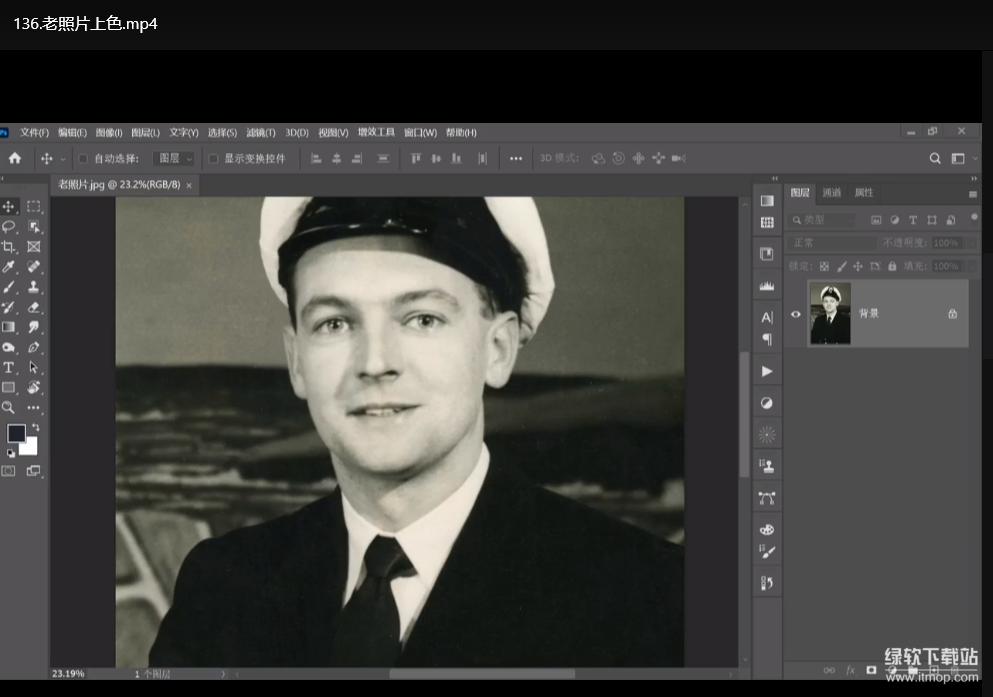Open the Histogram panel icon

click(767, 286)
